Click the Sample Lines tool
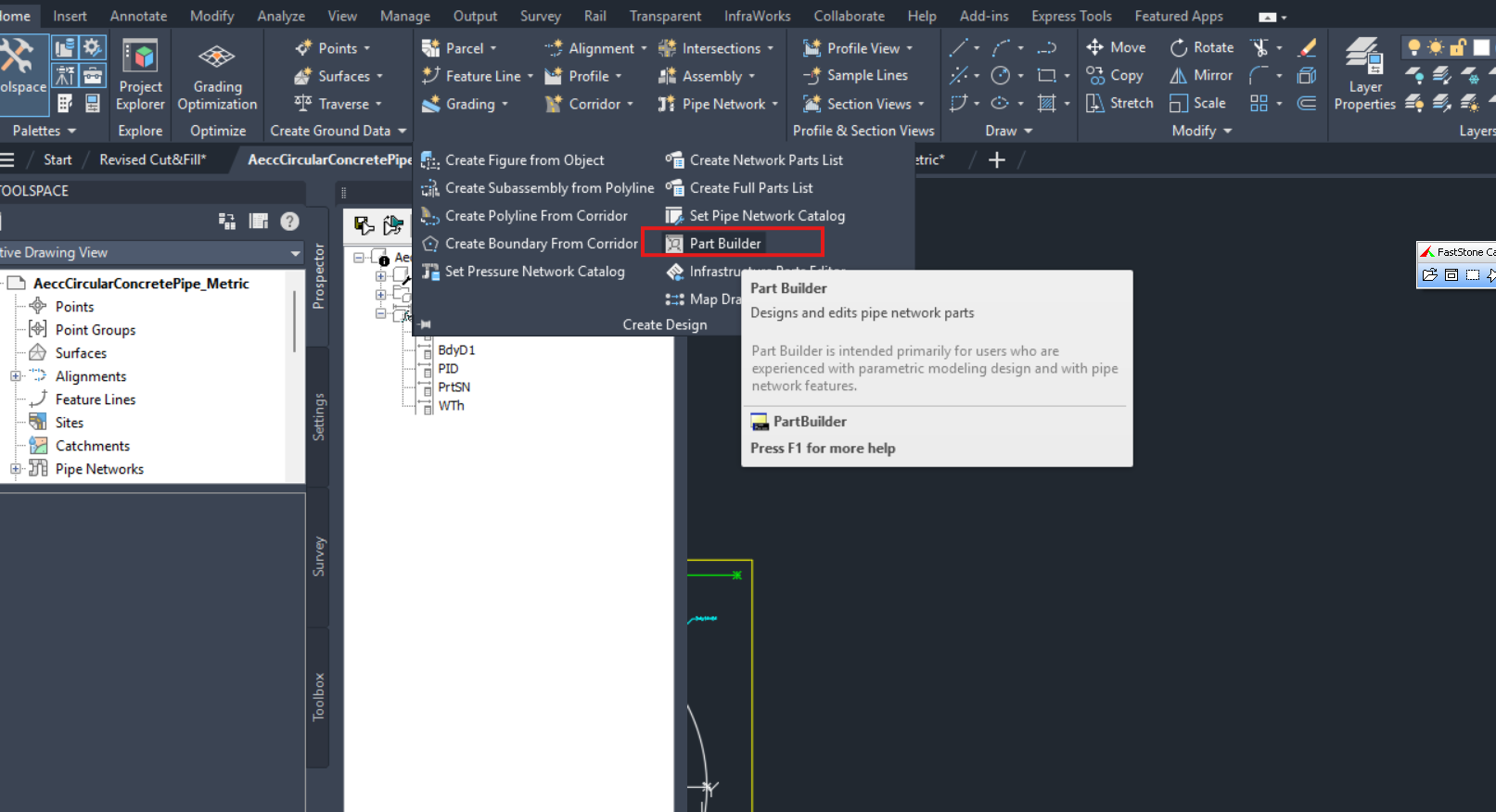Viewport: 1496px width, 812px height. 855,75
